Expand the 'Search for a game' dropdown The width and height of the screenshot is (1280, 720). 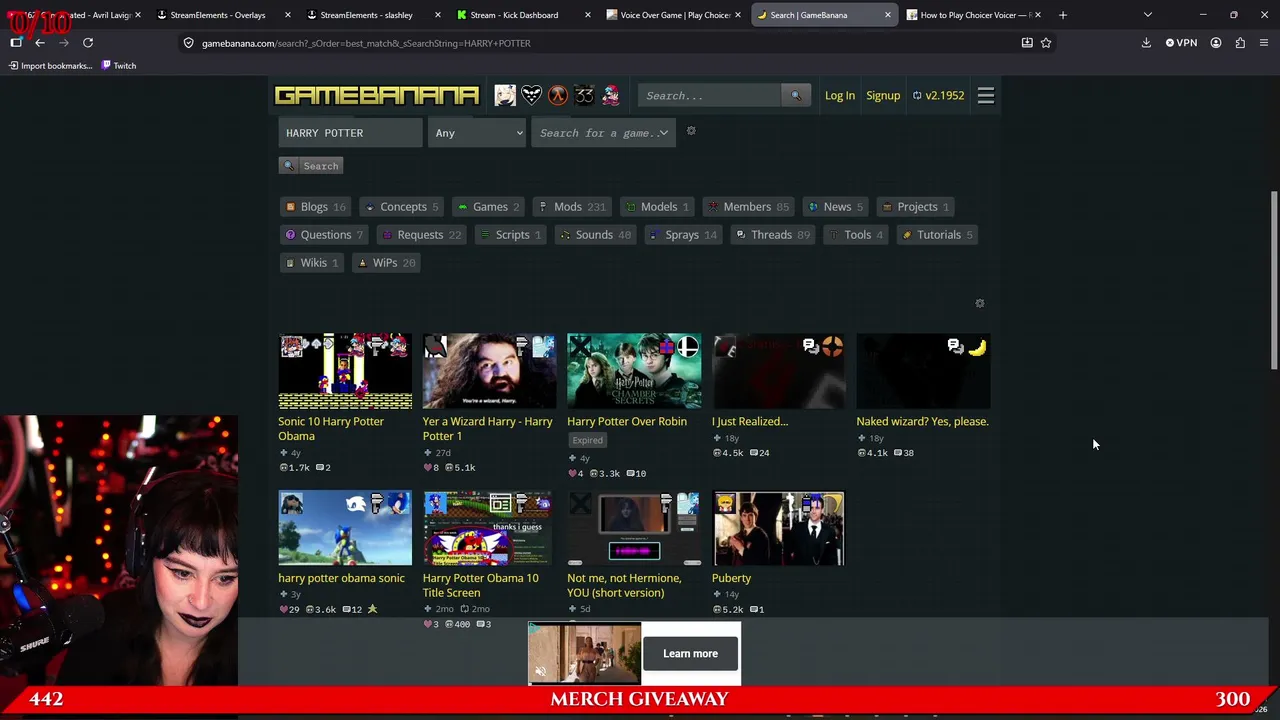coord(604,133)
